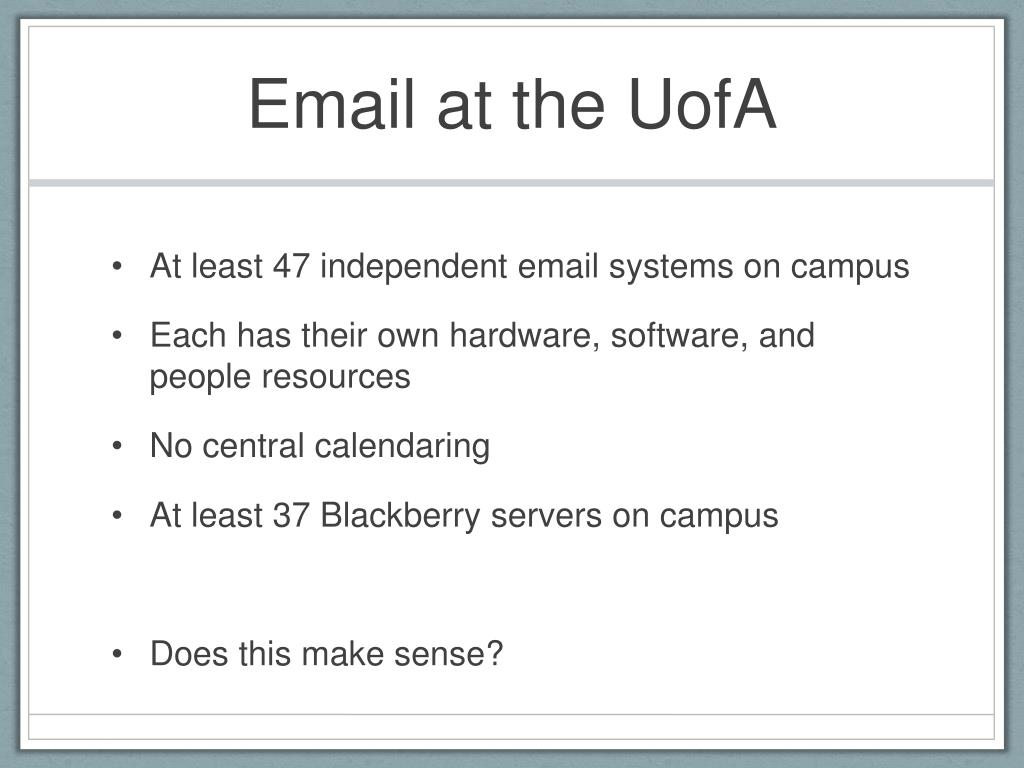Select the bullet point before 'Each has their own'
1024x768 pixels.
click(x=117, y=336)
